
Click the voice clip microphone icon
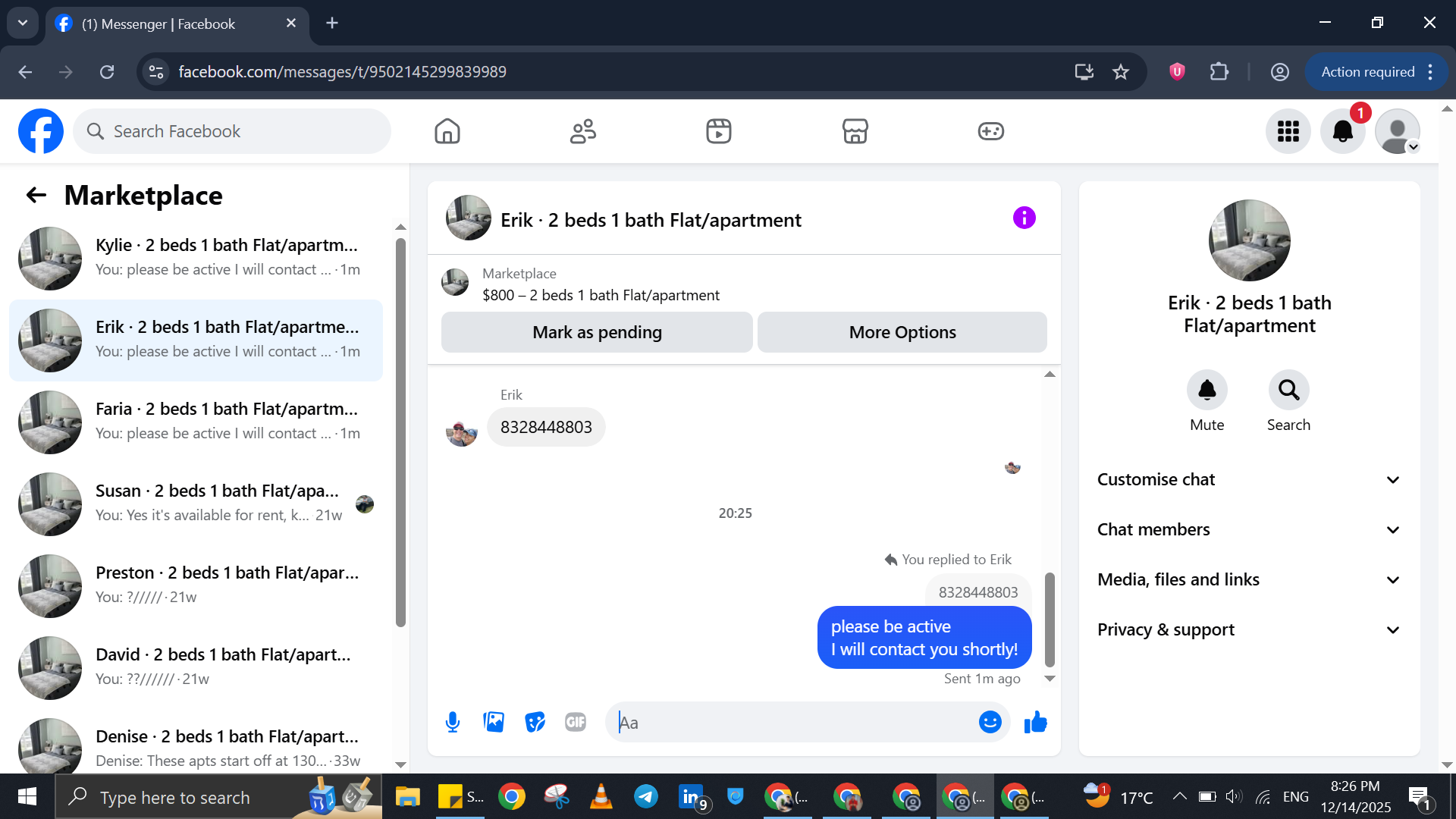click(x=453, y=722)
